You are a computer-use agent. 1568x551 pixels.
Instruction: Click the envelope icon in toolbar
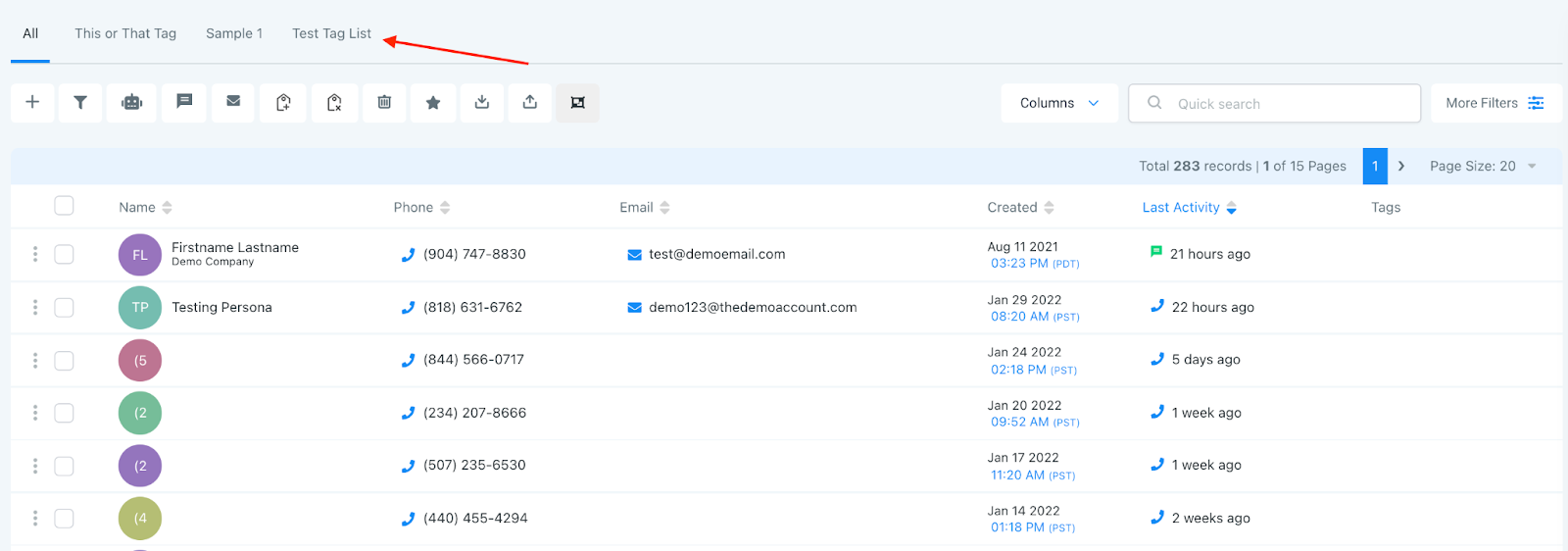click(x=233, y=102)
